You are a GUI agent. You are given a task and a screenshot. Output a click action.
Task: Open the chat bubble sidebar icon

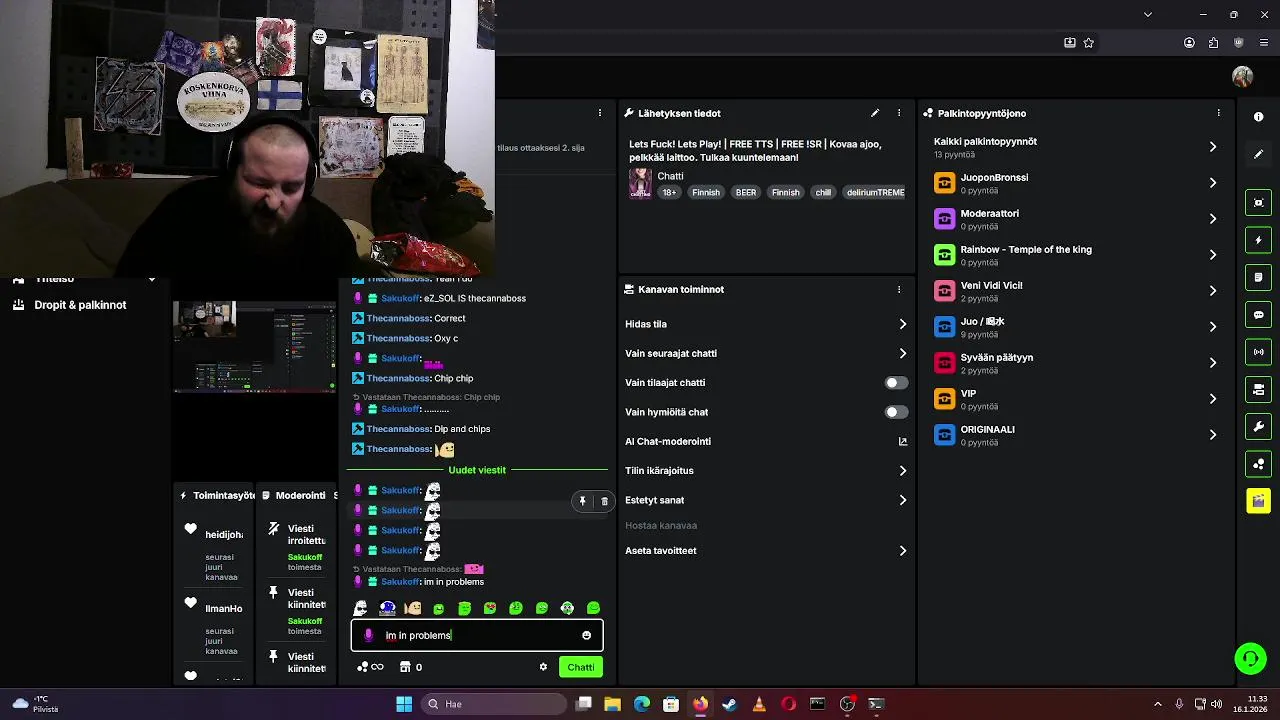(1258, 314)
